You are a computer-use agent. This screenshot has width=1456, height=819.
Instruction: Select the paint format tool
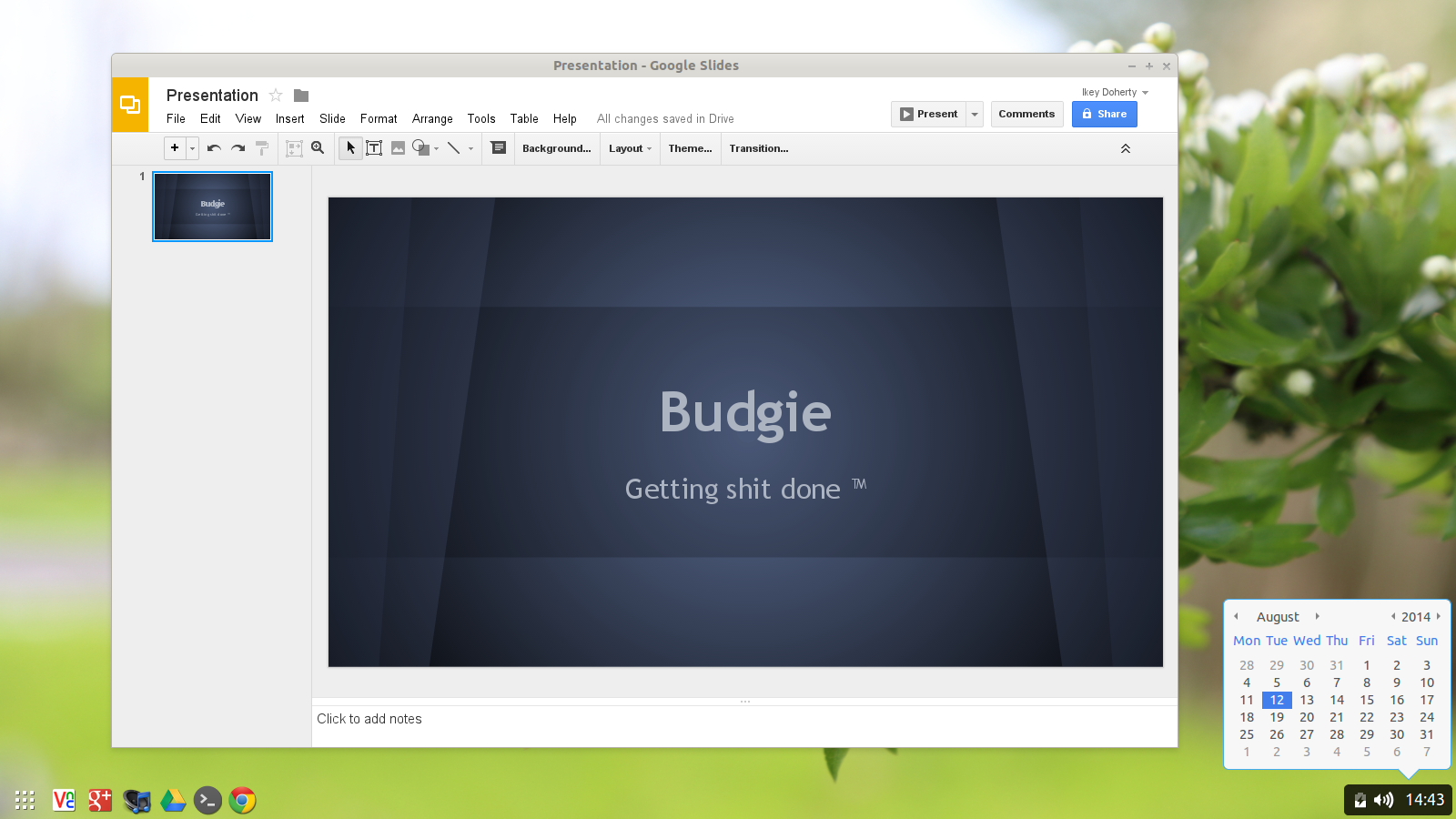tap(262, 148)
